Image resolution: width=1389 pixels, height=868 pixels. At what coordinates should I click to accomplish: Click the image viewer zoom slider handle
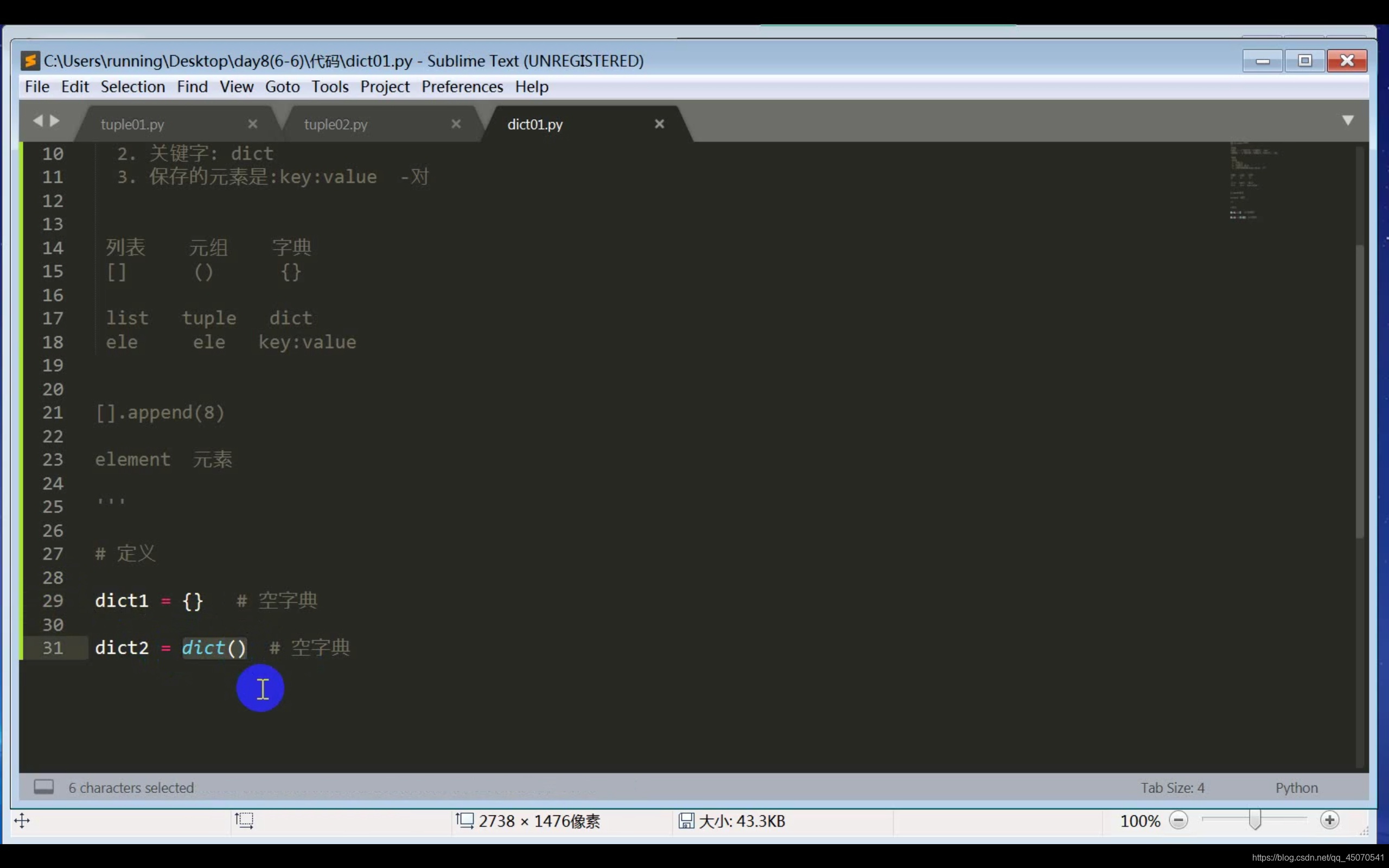click(1254, 820)
